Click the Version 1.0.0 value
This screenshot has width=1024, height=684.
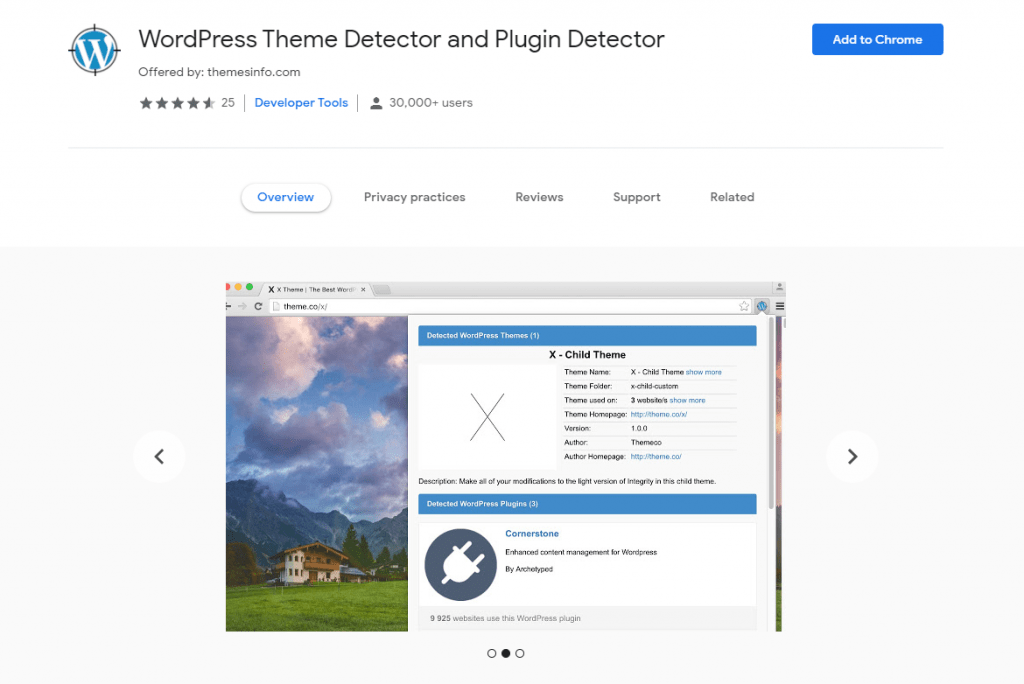[639, 429]
